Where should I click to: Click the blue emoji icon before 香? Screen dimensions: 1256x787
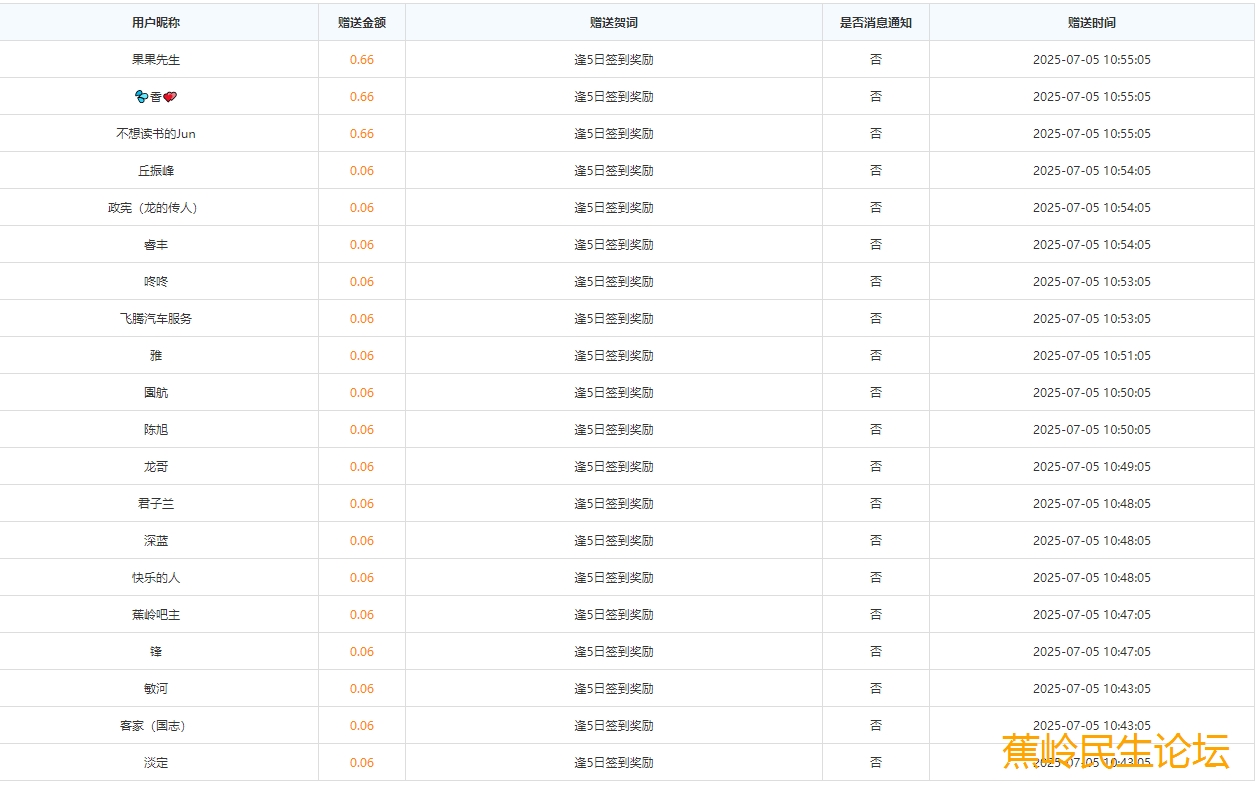[x=141, y=97]
